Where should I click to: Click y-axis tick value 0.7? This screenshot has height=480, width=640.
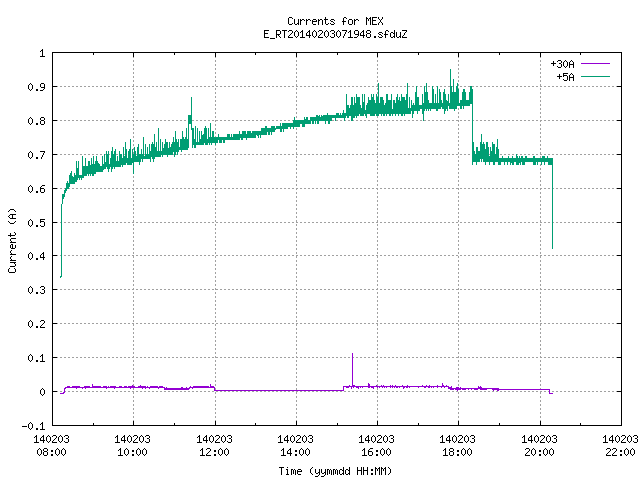tap(36, 155)
